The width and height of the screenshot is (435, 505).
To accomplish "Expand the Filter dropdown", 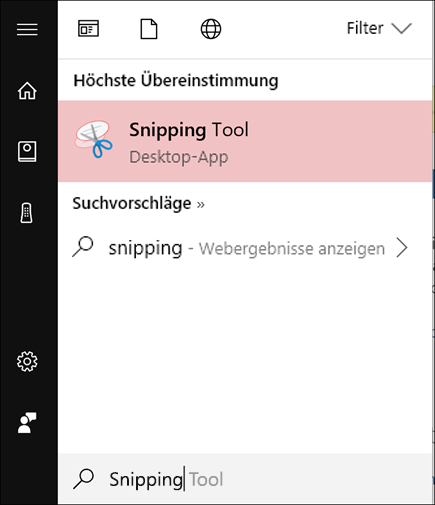I will [x=379, y=28].
